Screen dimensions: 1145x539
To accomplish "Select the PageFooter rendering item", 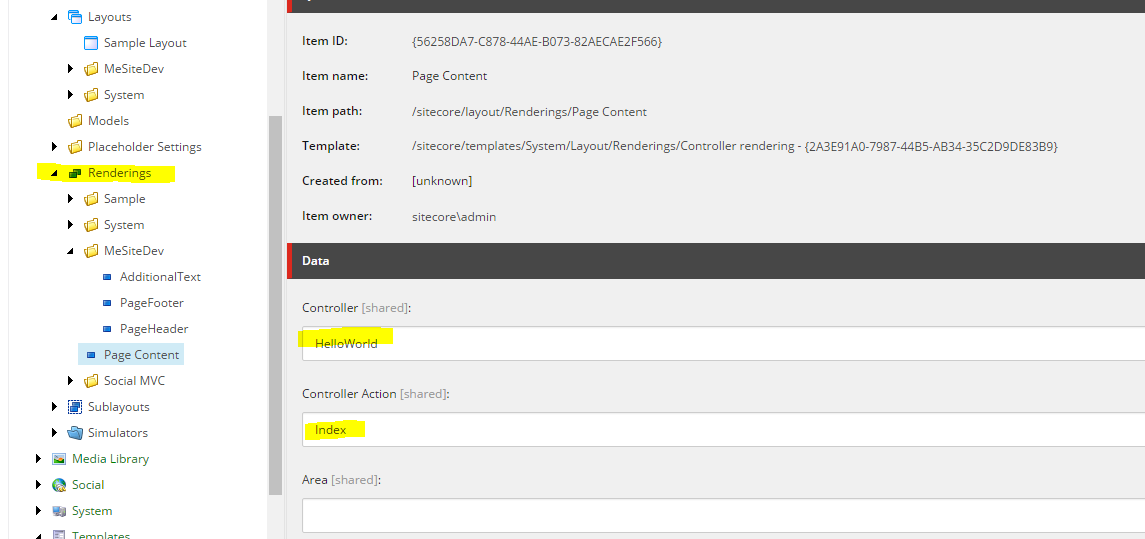I will [151, 303].
